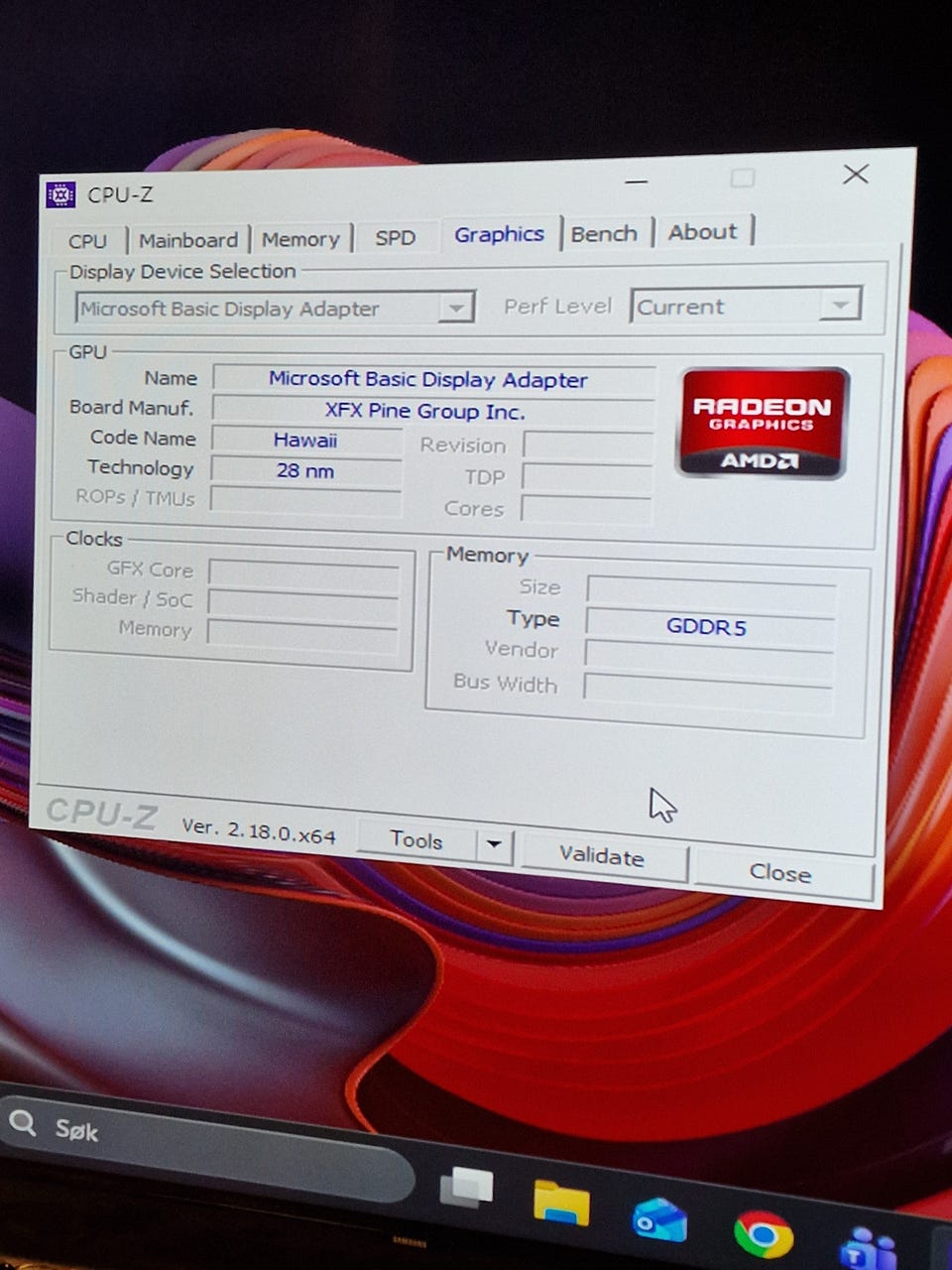
Task: Click the Memory Size field
Action: point(711,592)
